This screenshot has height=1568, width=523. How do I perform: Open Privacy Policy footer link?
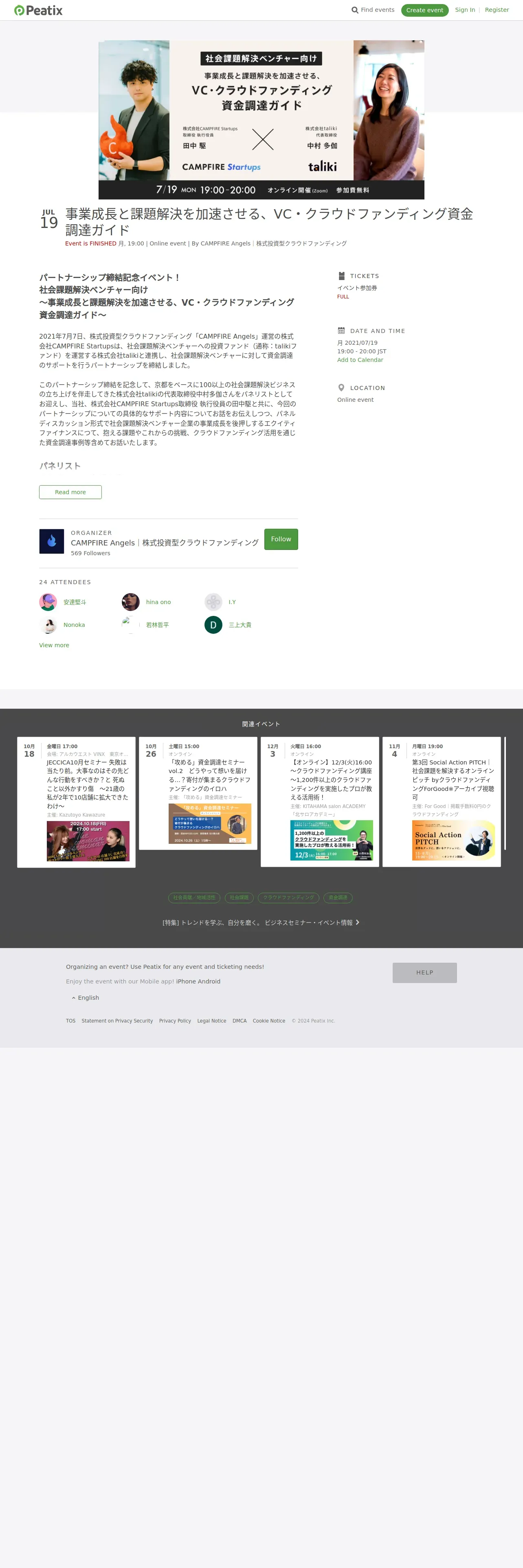(x=175, y=1021)
